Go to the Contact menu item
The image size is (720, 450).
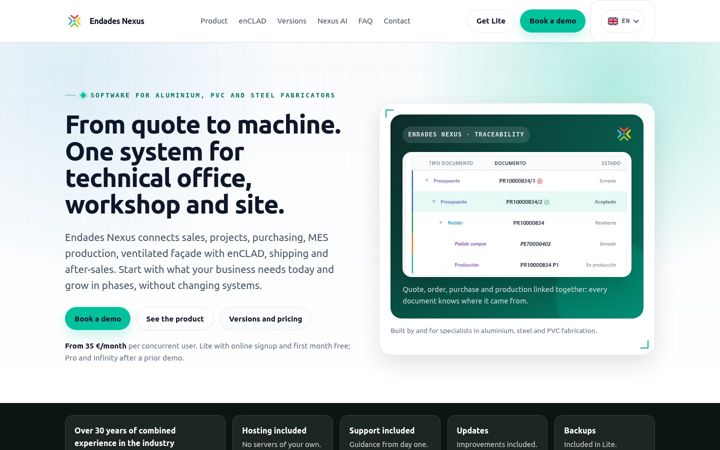tap(397, 21)
